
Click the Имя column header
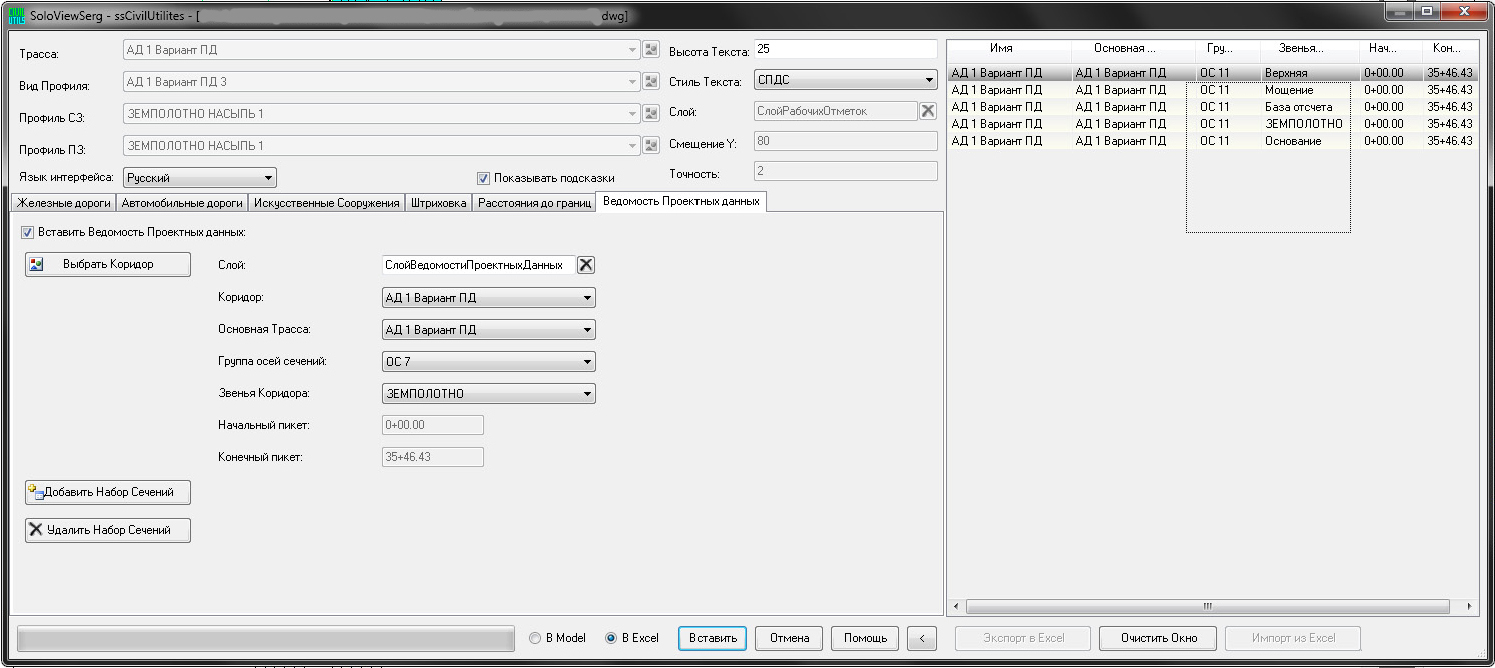click(1009, 48)
